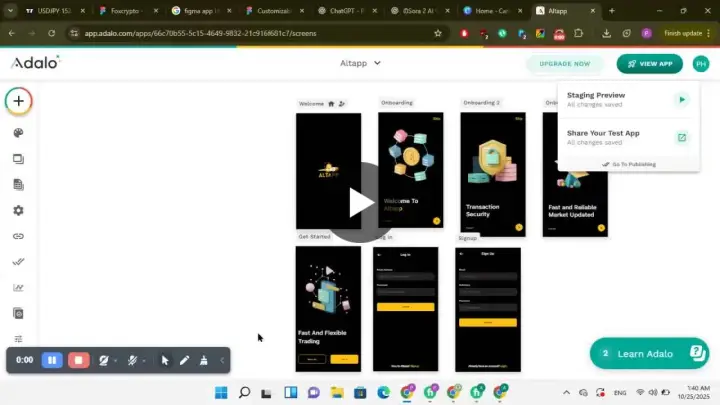Open the Publish double-check icon
Screen dimensions: 720x405
[18, 262]
